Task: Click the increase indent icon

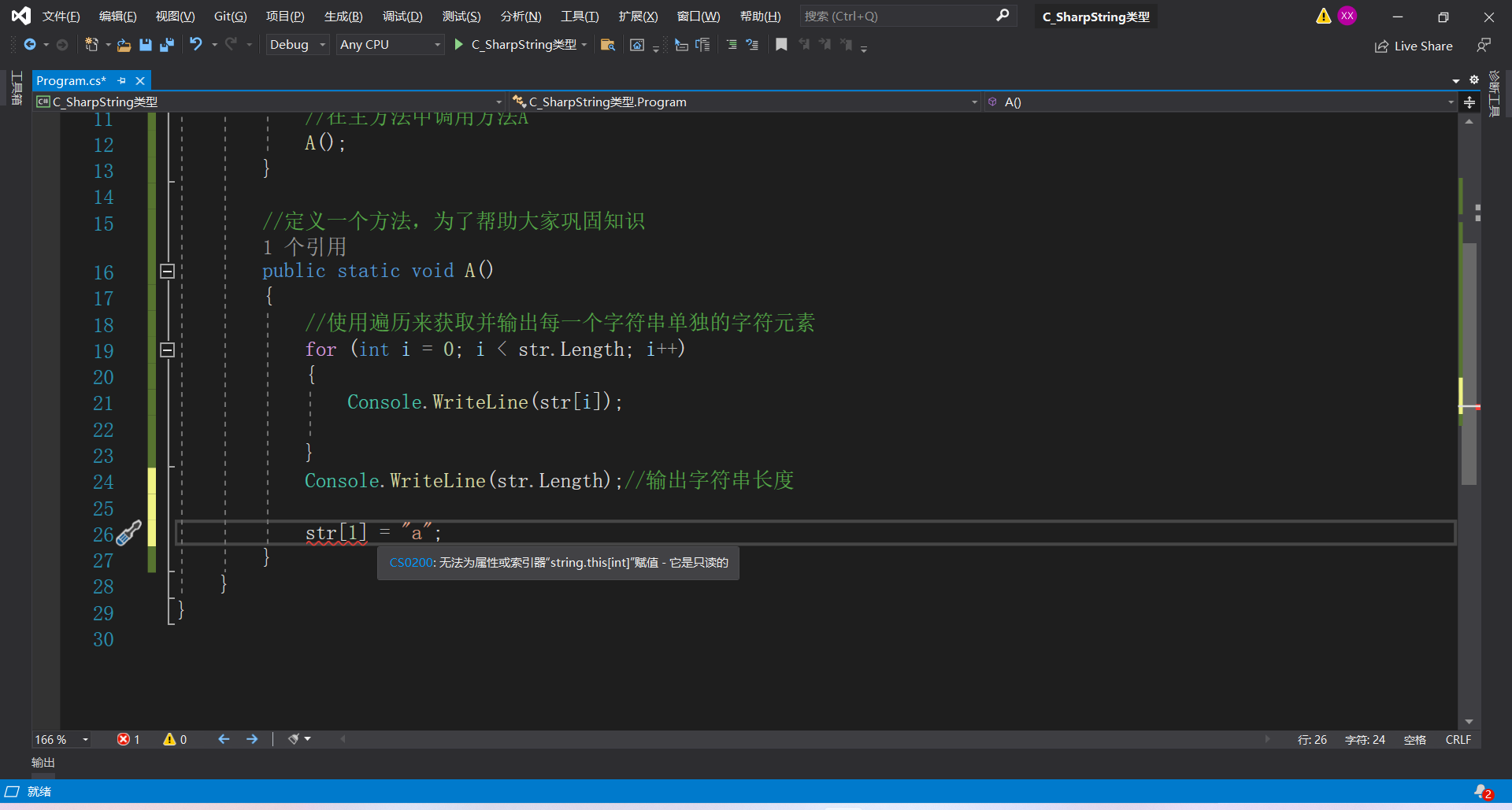Action: click(x=702, y=45)
